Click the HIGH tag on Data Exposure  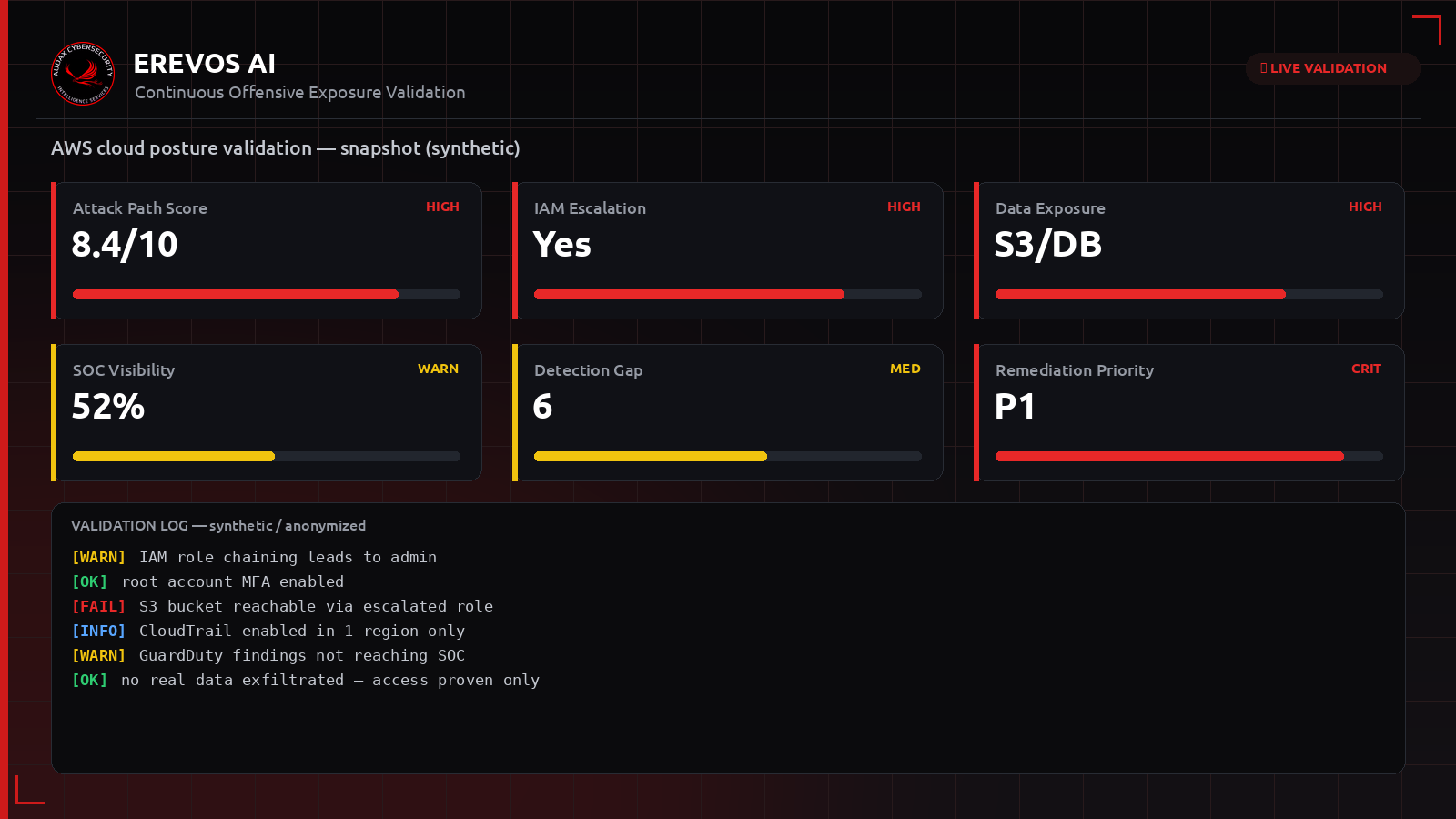coord(1365,207)
